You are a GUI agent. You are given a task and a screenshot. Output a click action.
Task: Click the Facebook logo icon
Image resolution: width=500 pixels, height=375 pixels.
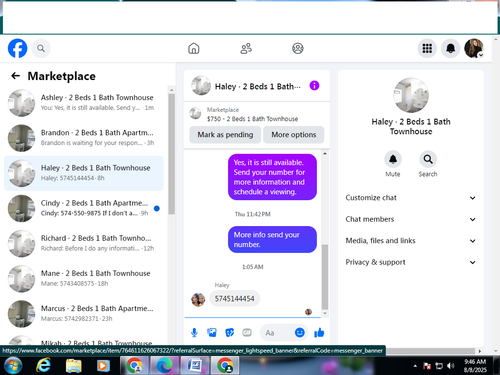point(17,48)
